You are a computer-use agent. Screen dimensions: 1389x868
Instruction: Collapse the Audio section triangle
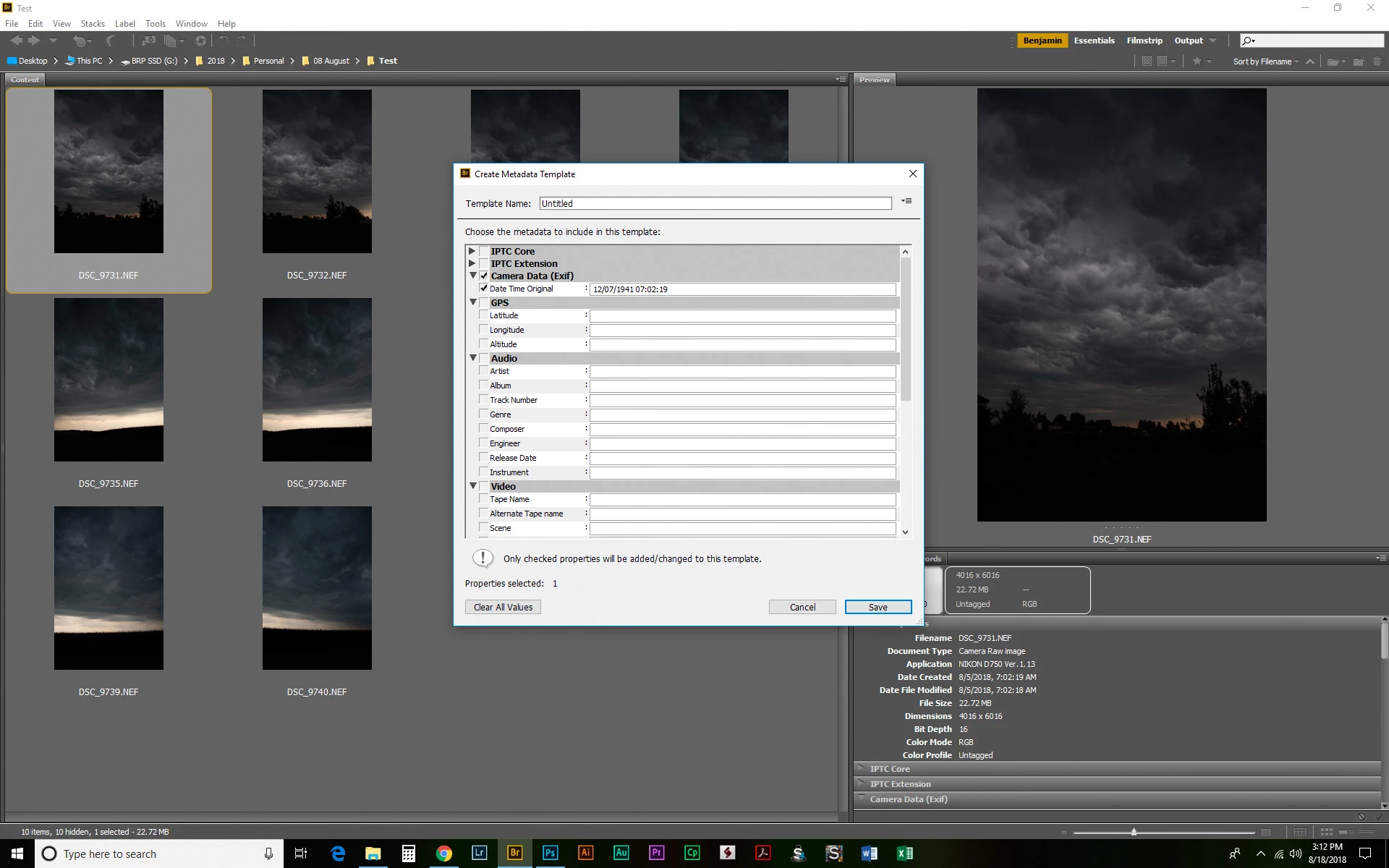point(473,358)
